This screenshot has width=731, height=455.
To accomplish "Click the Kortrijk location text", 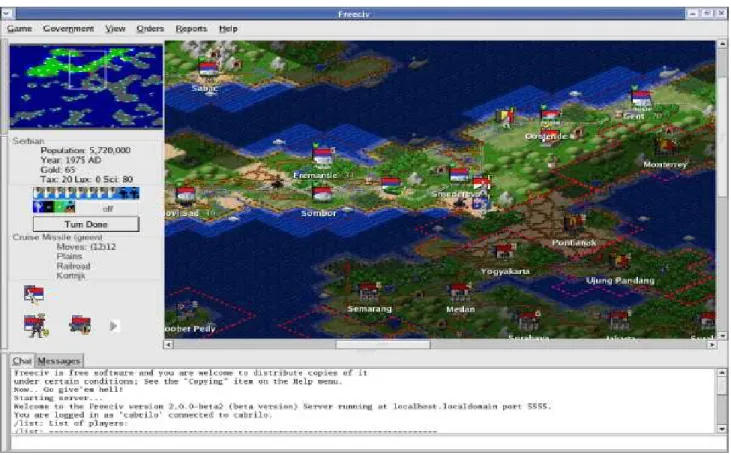I will coord(71,276).
